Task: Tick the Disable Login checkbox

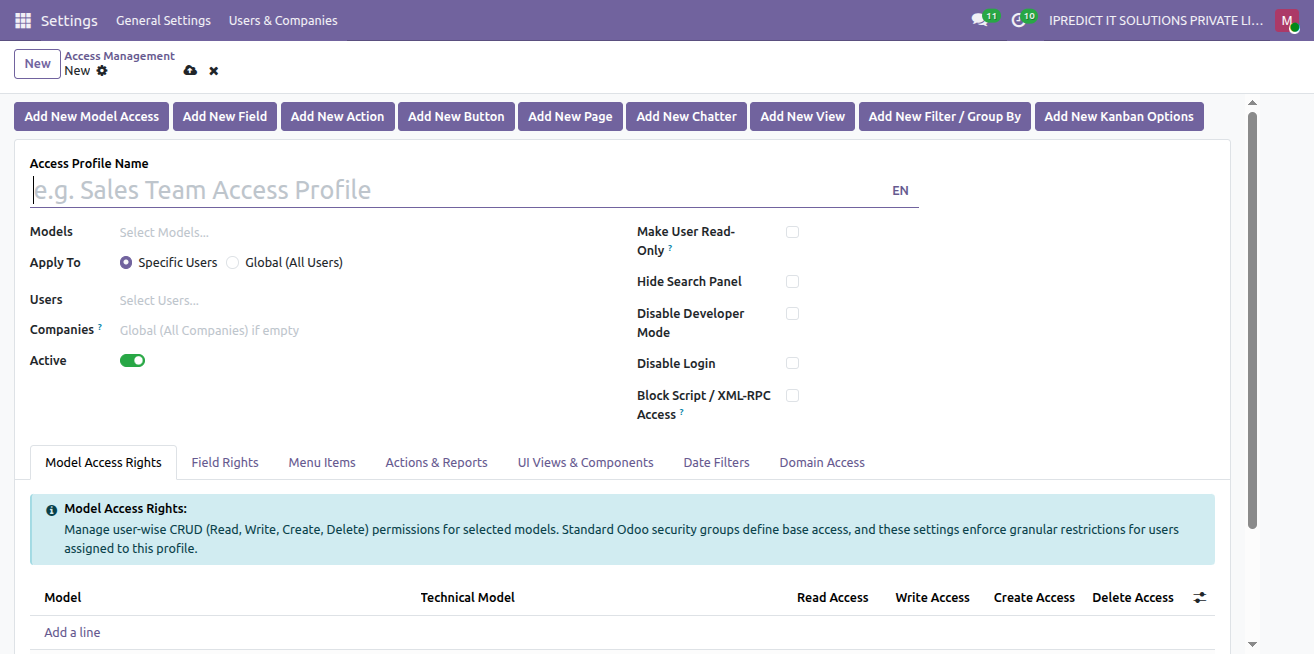Action: (x=792, y=364)
